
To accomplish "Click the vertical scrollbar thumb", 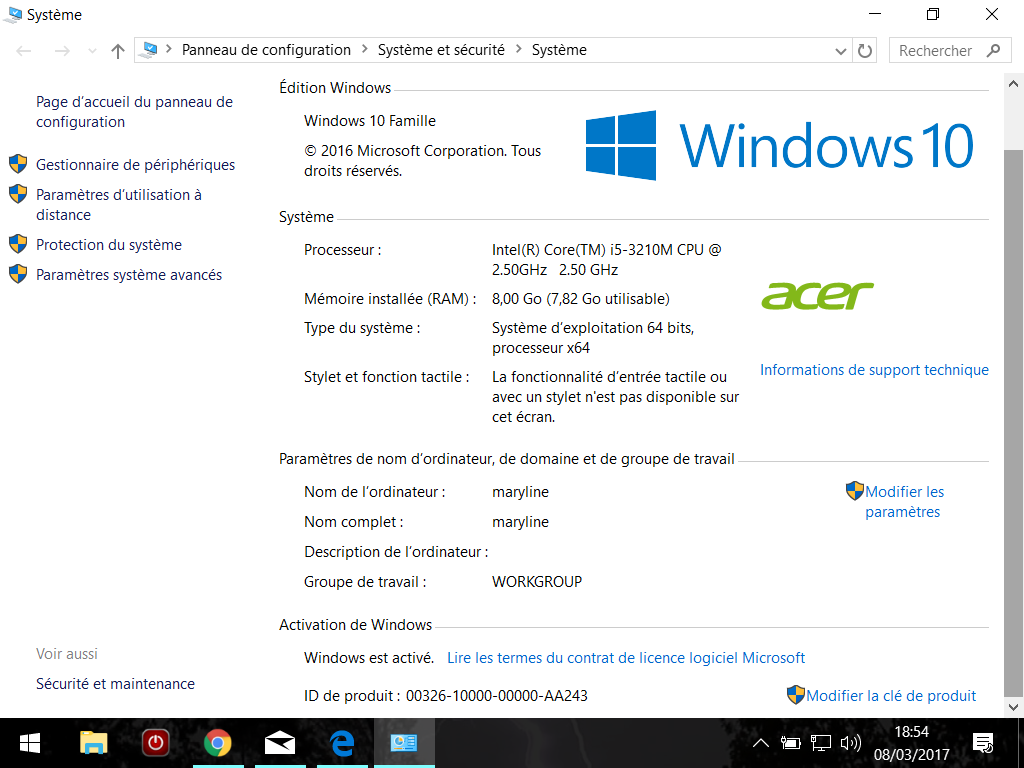I will [x=1013, y=423].
